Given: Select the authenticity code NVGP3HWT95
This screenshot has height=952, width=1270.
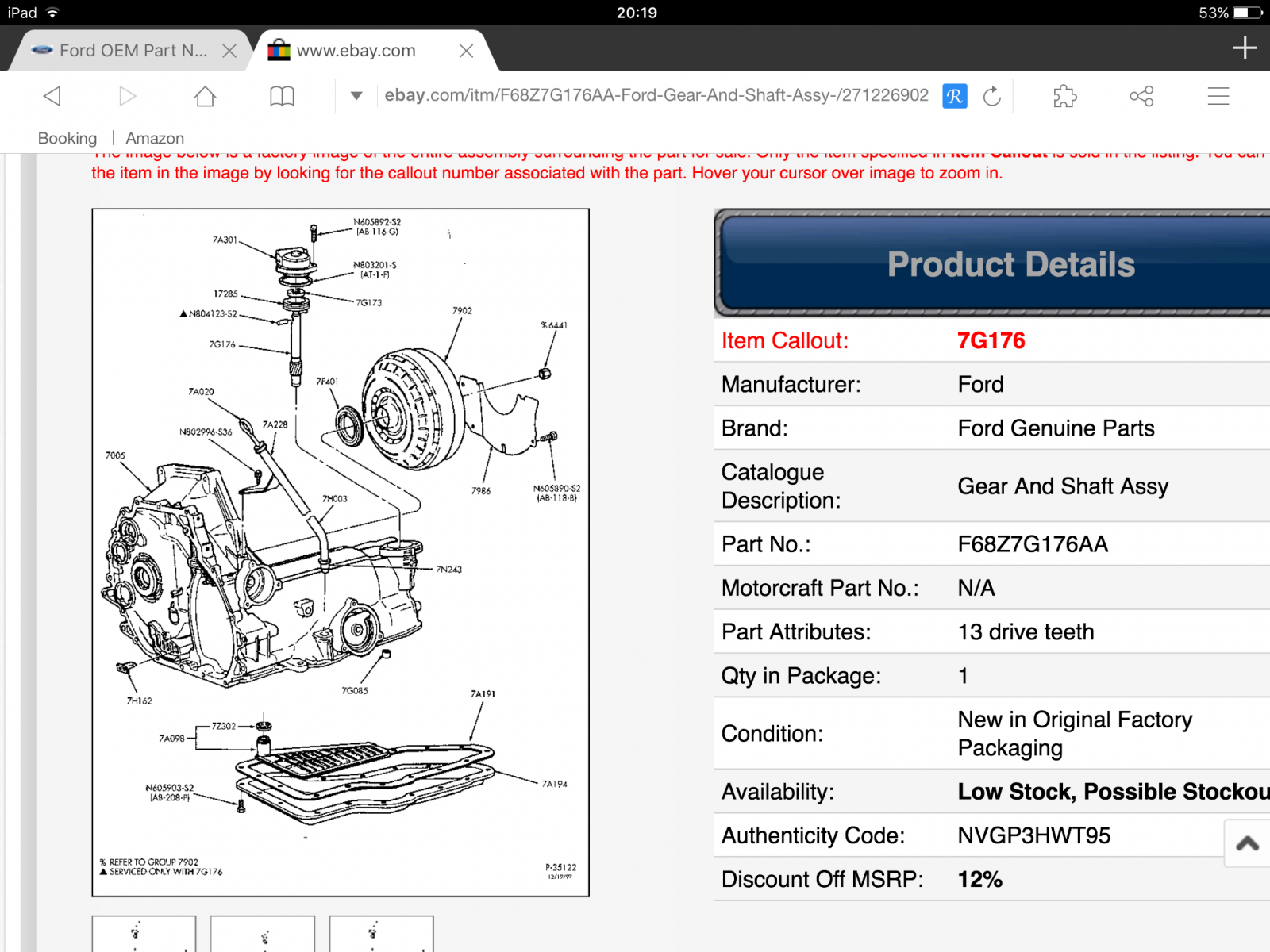Looking at the screenshot, I should (x=1034, y=835).
